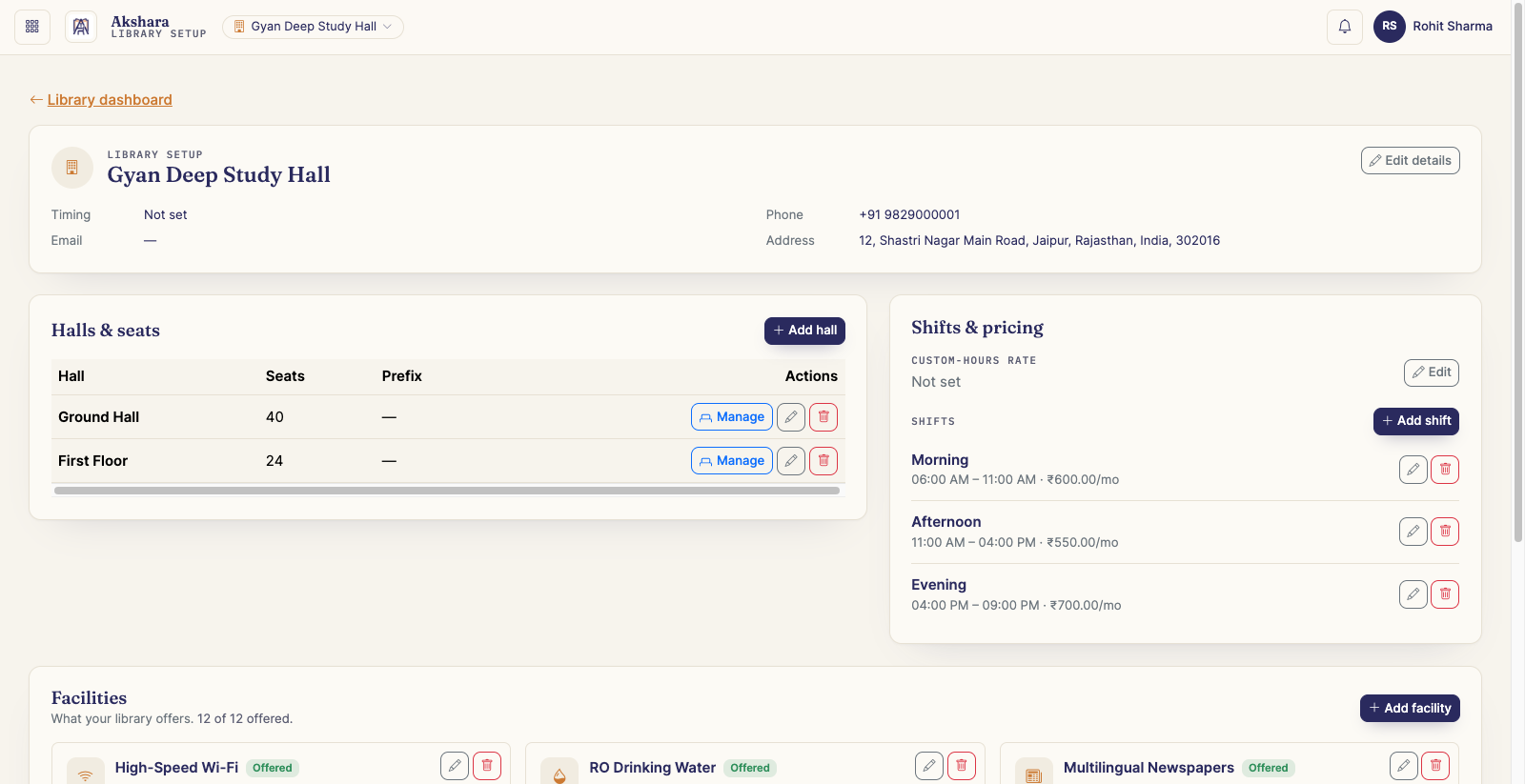
Task: Edit the Morning shift
Action: [x=1413, y=470]
